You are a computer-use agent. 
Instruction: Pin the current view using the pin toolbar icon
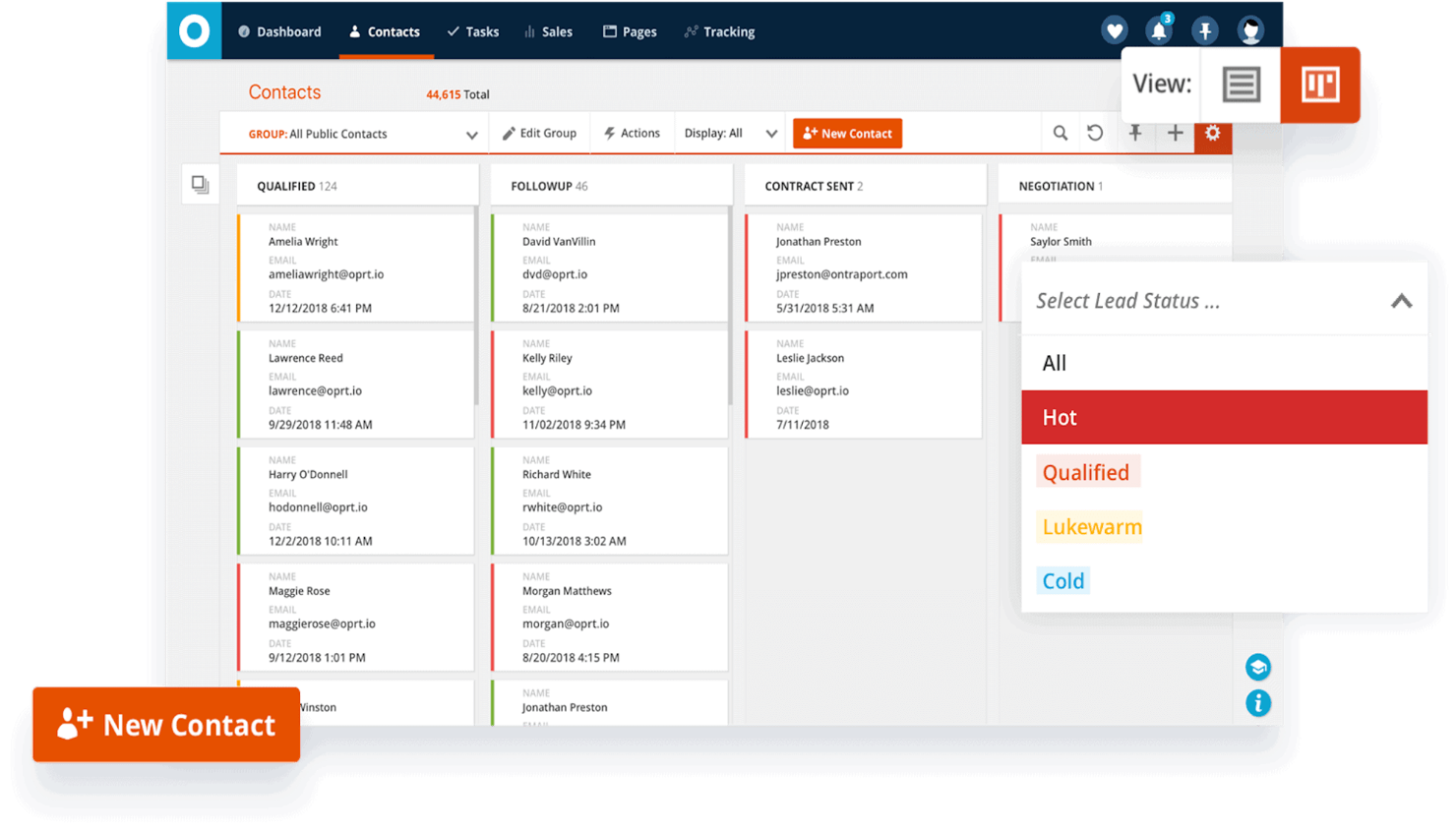click(1136, 133)
